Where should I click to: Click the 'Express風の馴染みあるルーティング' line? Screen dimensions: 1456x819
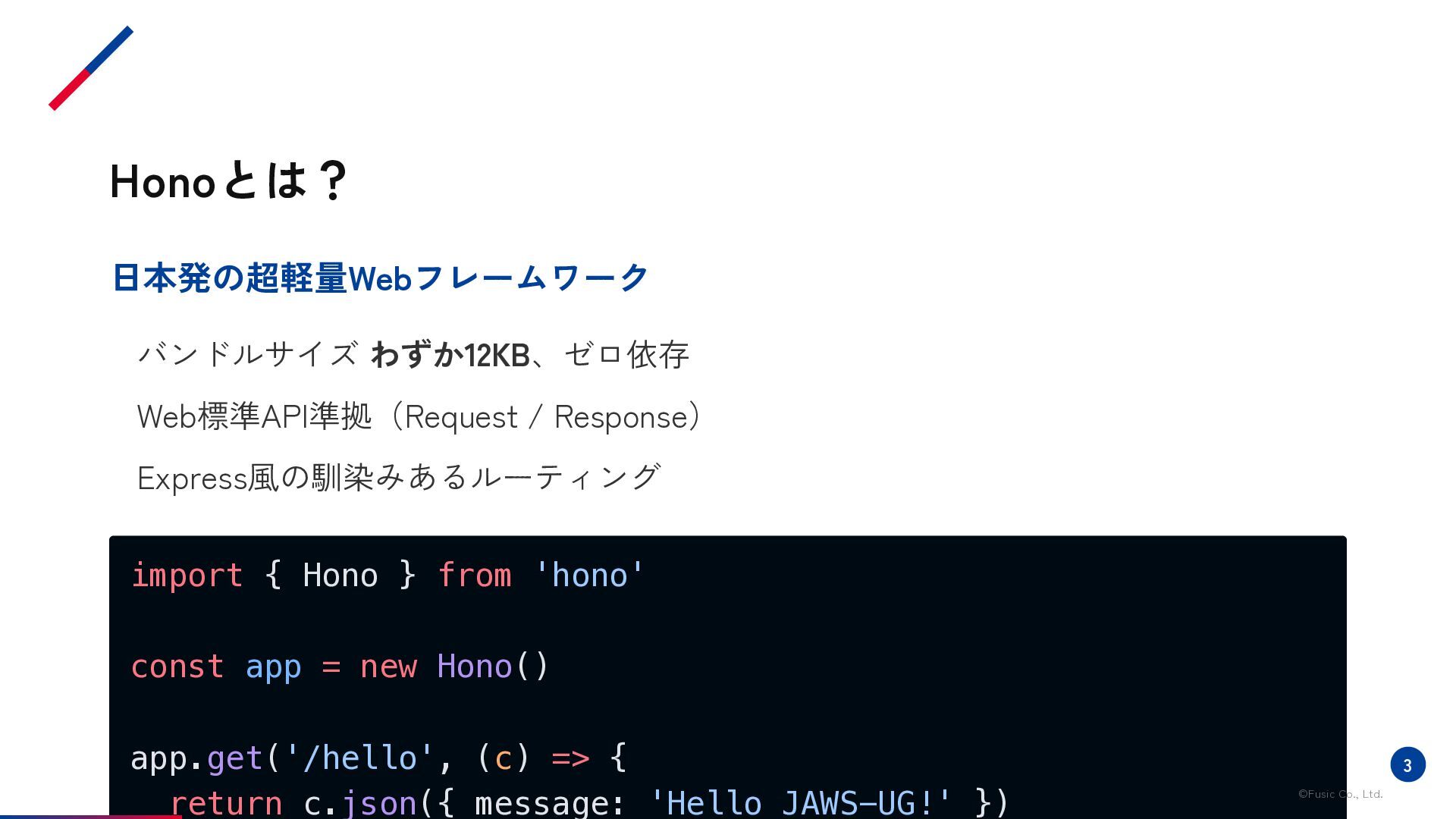(399, 478)
